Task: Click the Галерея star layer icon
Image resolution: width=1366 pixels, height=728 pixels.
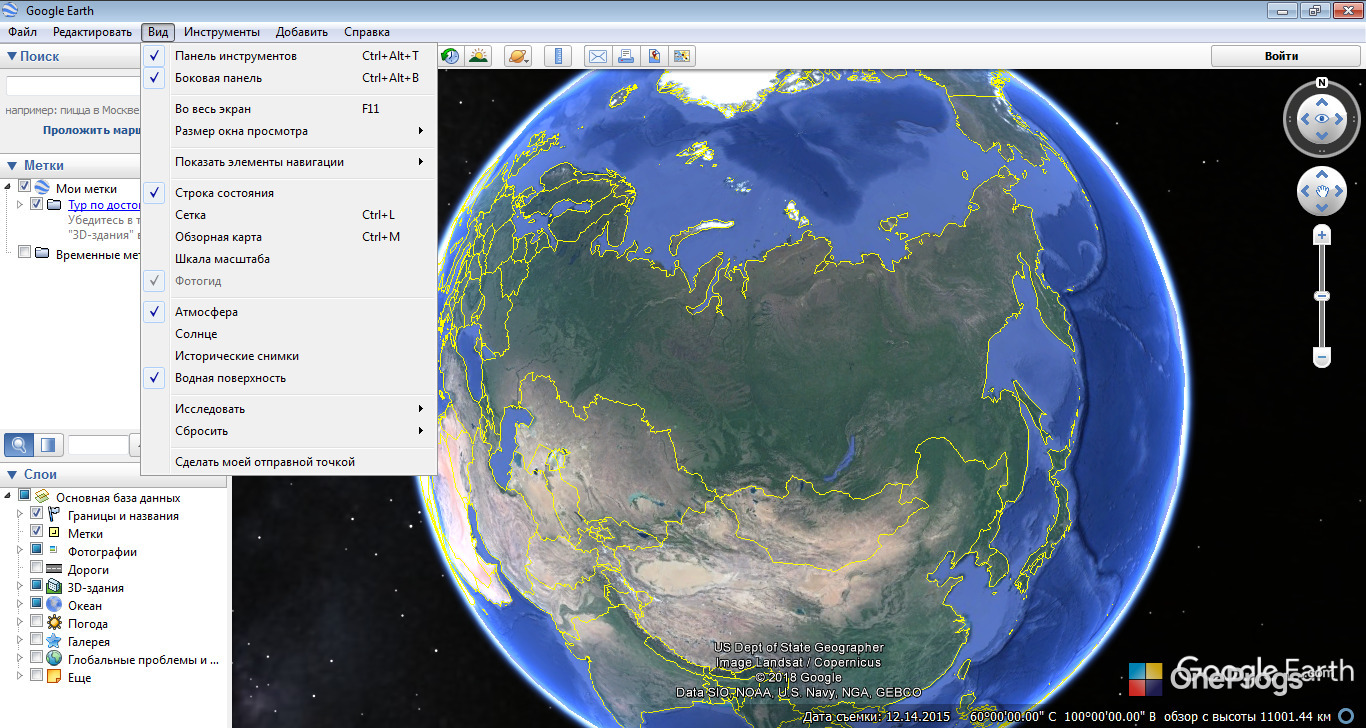Action: pos(54,642)
